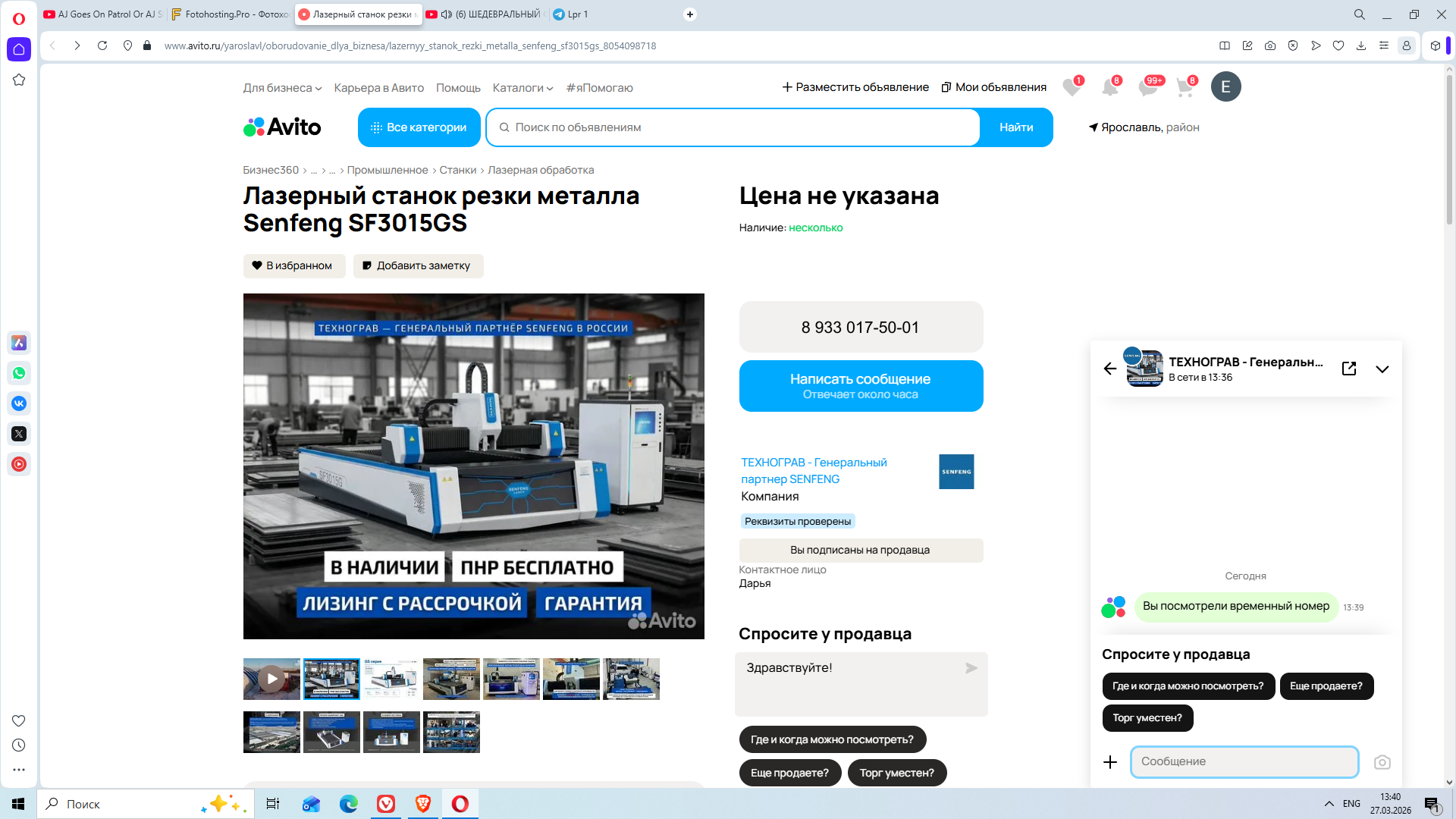Open notifications bell icon
Screen dimensions: 1456x819
coord(1109,87)
